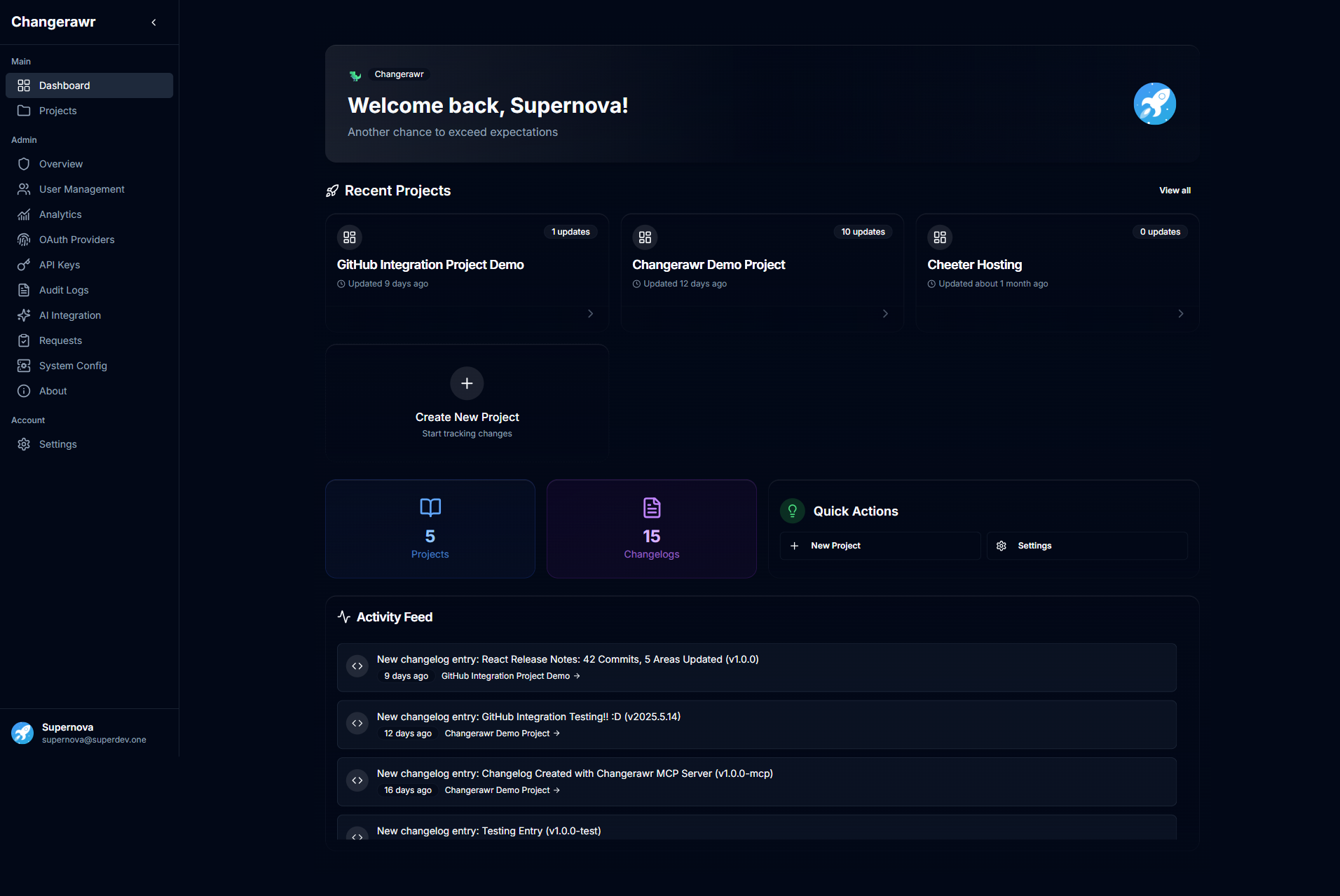Image resolution: width=1340 pixels, height=896 pixels.
Task: Open the Dashboard menu item
Action: pyautogui.click(x=89, y=85)
